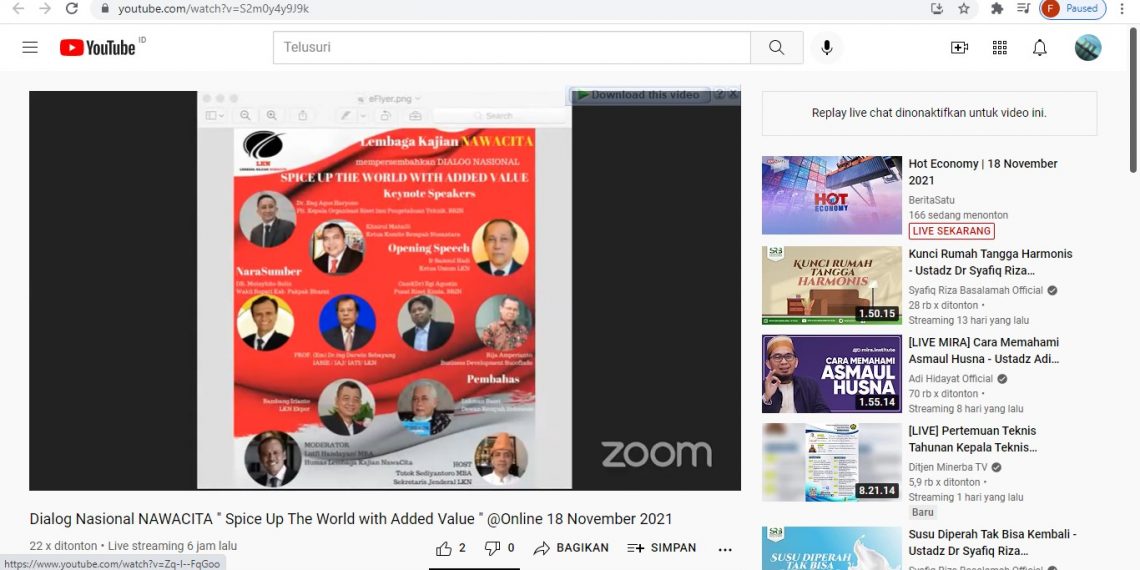Open Hot Economy 18 November 2021 title
This screenshot has height=570, width=1140.
coord(983,172)
